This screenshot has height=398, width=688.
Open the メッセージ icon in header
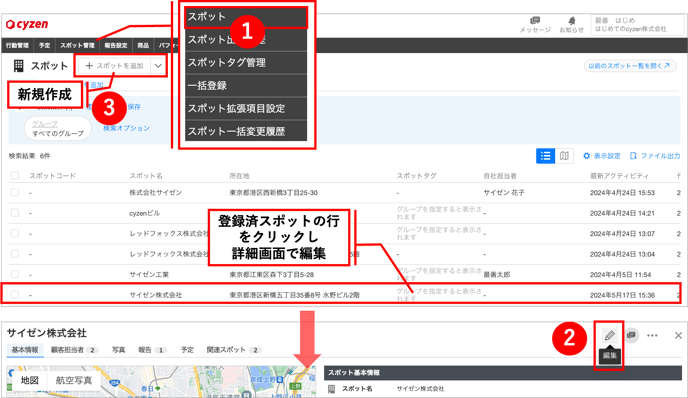(x=534, y=25)
